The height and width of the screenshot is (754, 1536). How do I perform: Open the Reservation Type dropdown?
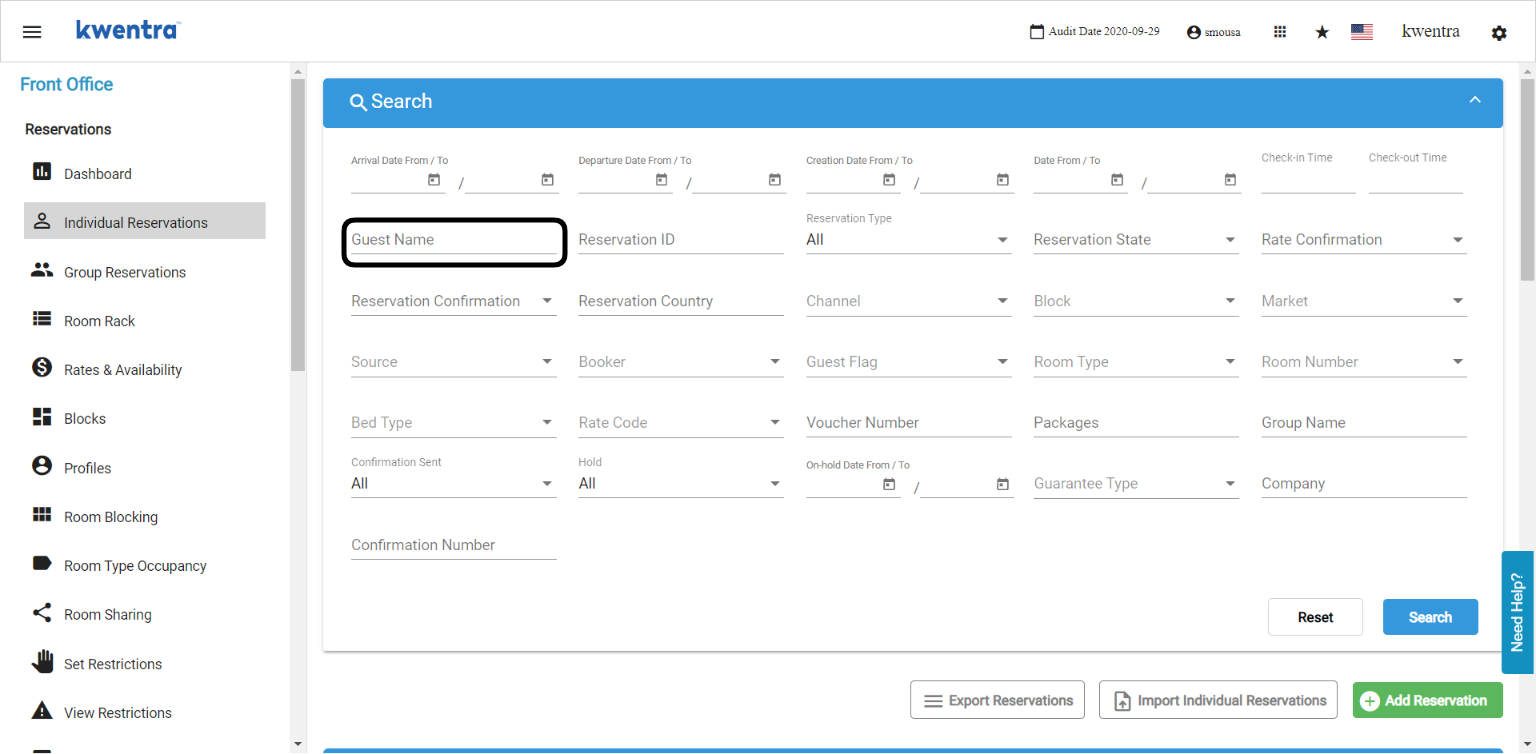click(x=909, y=240)
